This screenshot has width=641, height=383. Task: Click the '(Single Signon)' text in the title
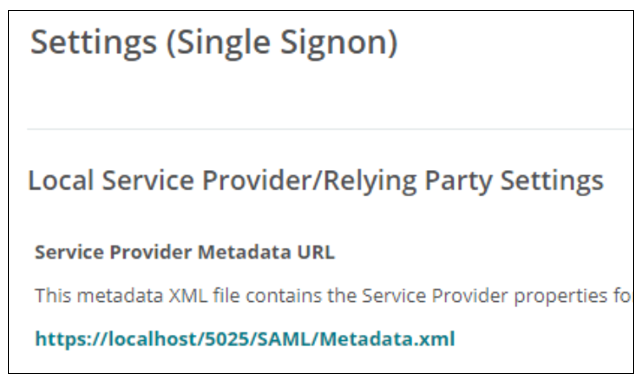(x=282, y=43)
